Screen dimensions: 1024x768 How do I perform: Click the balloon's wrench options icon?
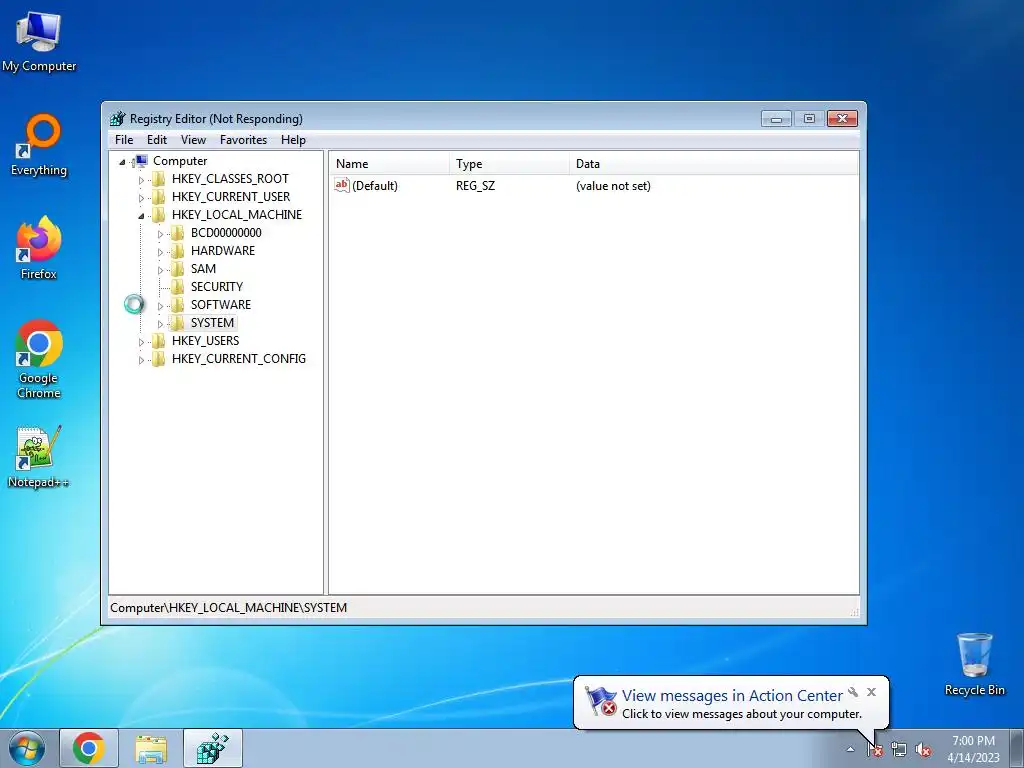click(x=853, y=692)
